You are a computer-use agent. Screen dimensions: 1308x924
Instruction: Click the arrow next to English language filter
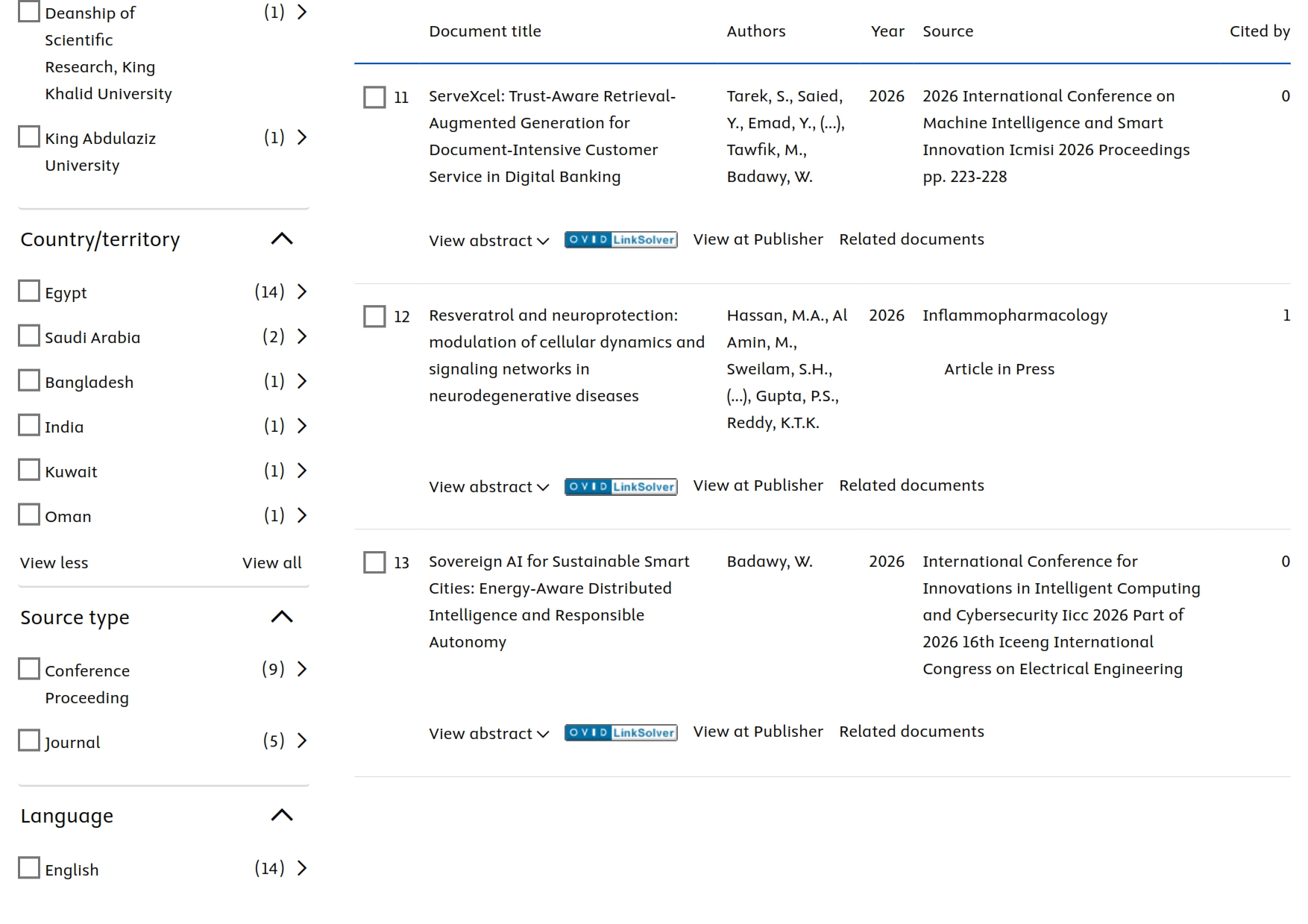302,868
